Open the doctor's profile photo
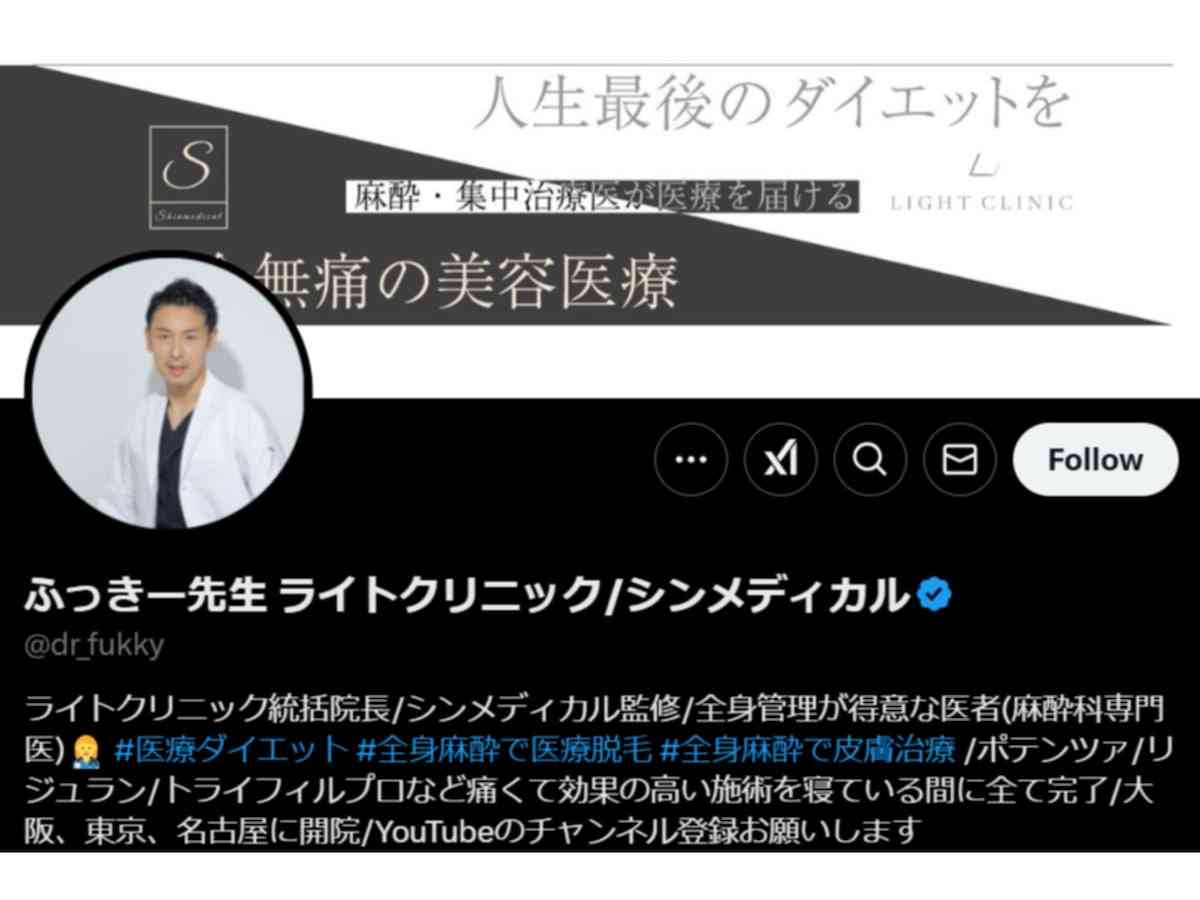 168,395
